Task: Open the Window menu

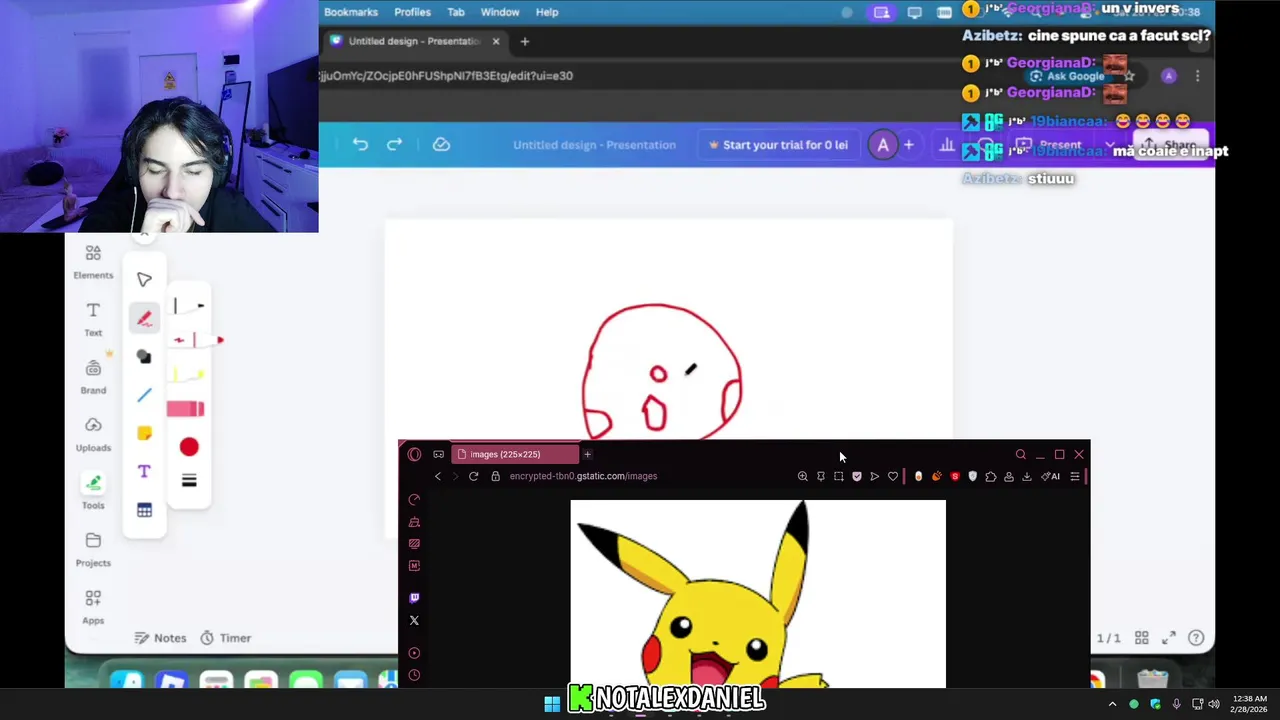Action: [500, 12]
